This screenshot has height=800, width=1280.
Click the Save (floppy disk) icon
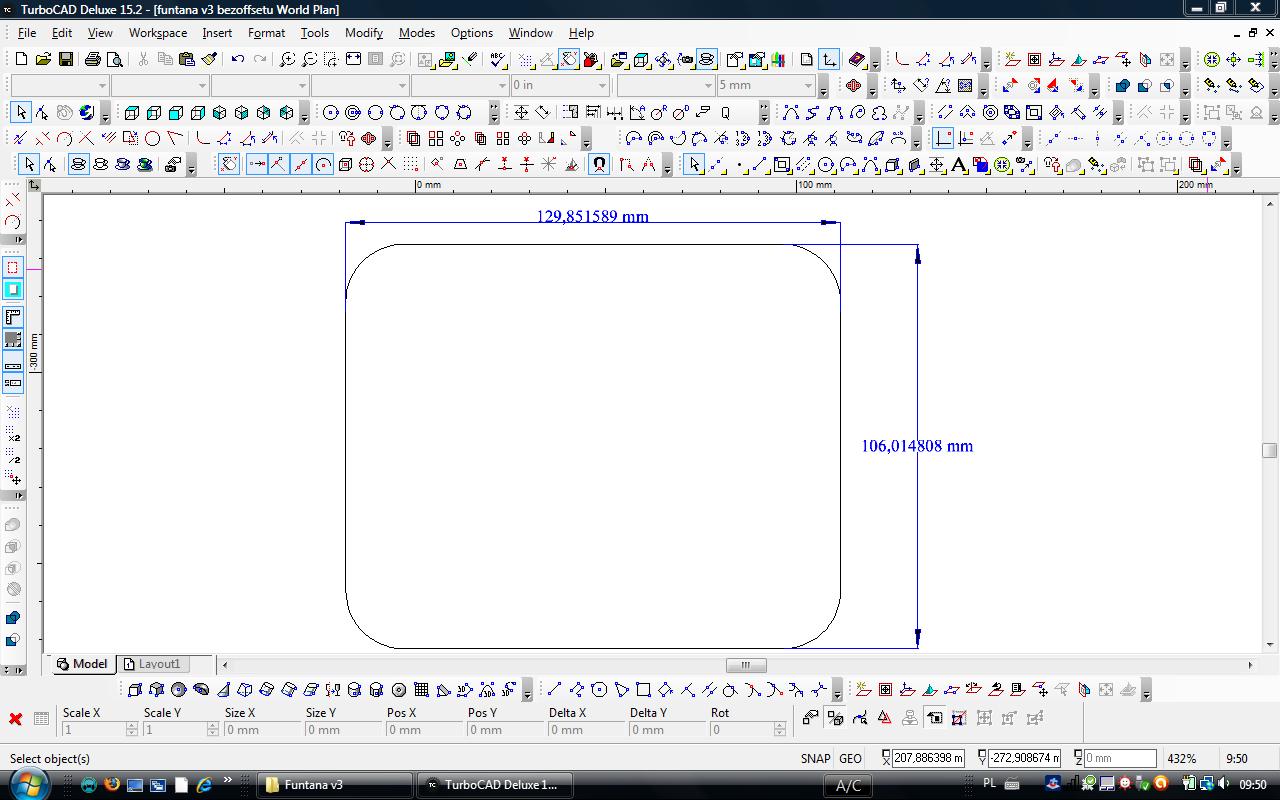coord(64,60)
